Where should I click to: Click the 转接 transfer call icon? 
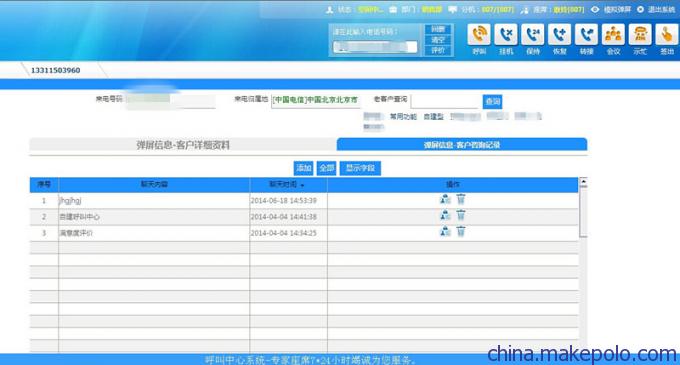[x=586, y=34]
